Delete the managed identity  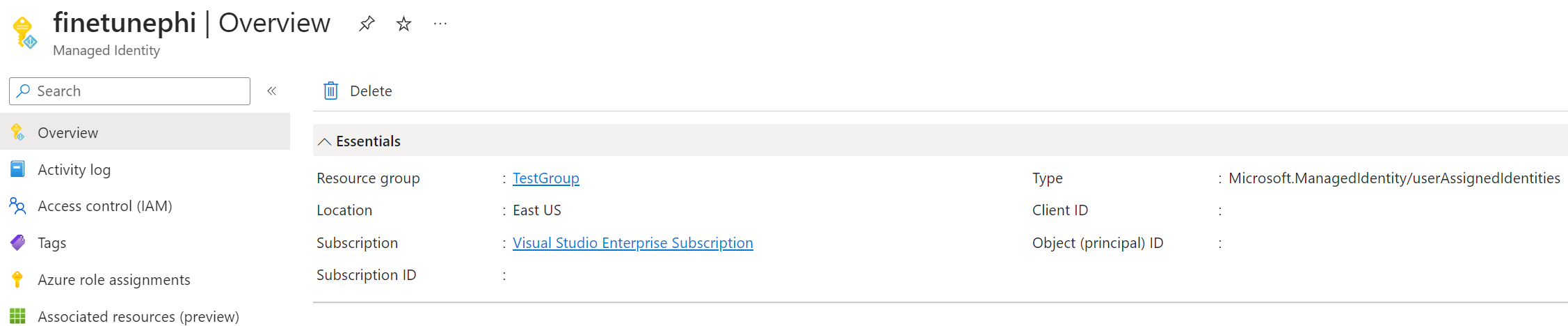358,91
